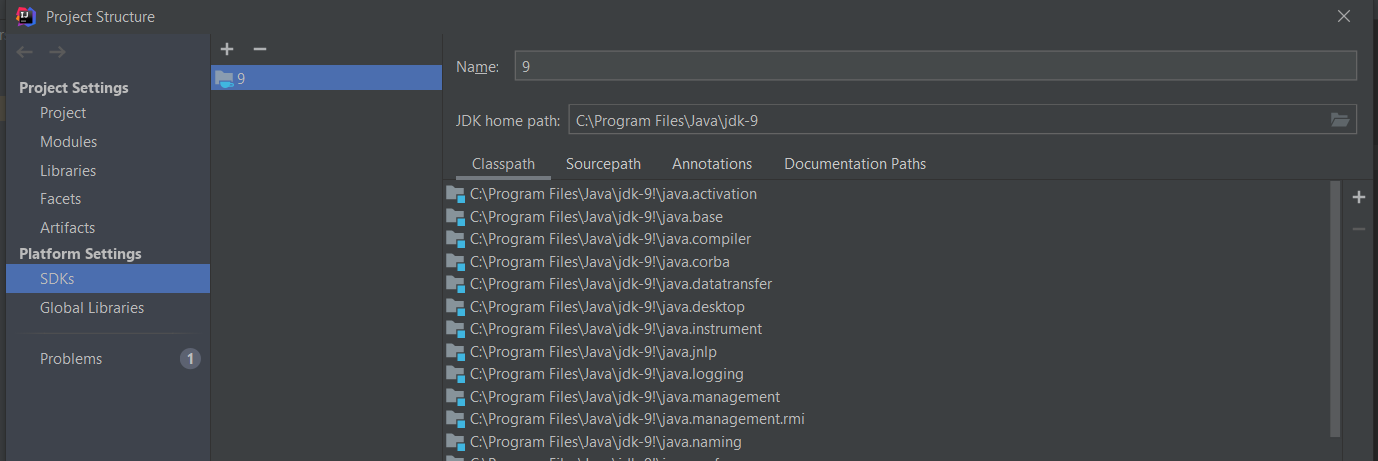Screen dimensions: 1378x461
Task: Click folder icon of java.management.rmi entry
Action: (x=456, y=419)
